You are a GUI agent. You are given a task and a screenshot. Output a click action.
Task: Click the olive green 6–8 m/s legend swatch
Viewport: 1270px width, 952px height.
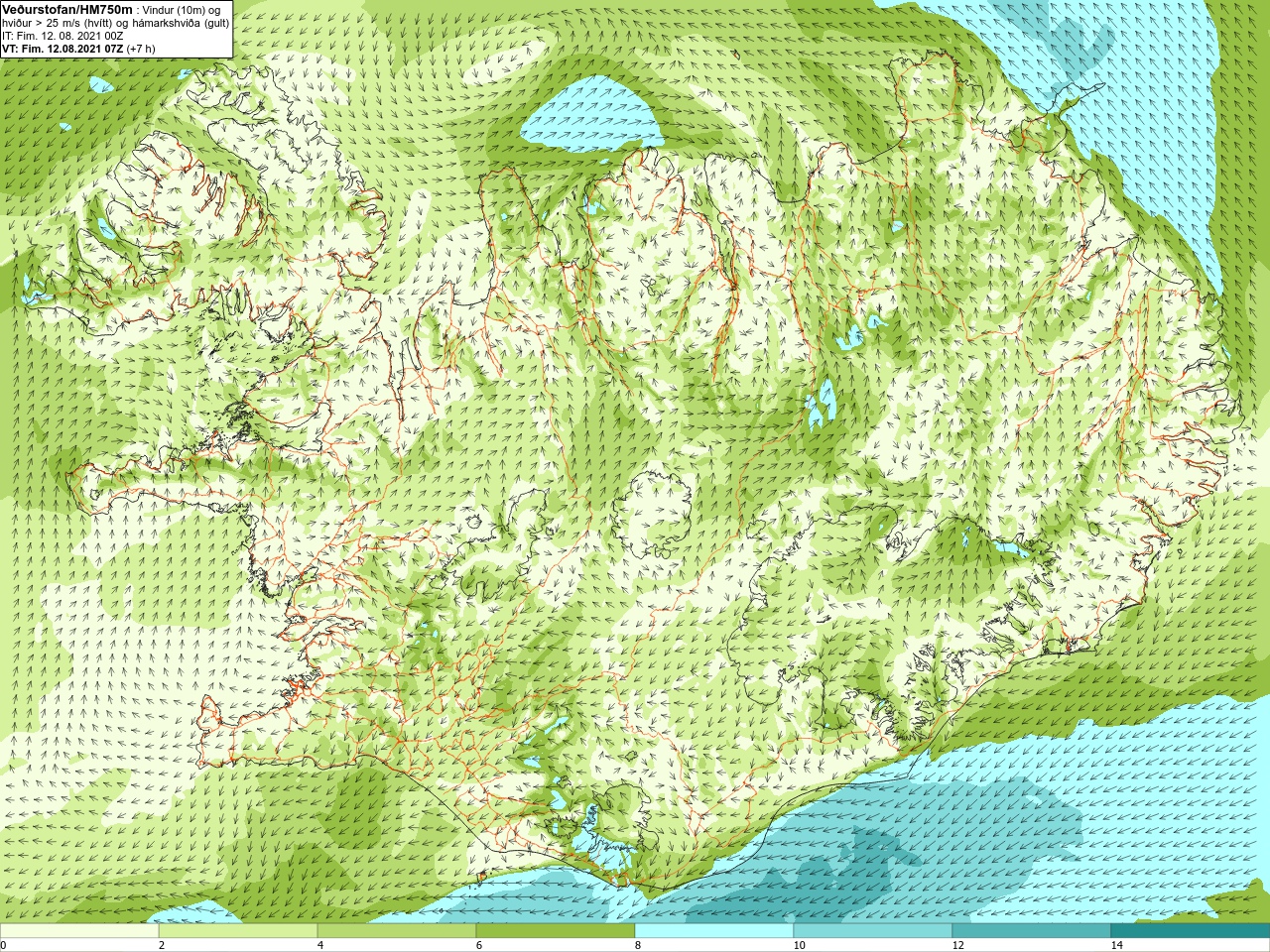pos(556,931)
